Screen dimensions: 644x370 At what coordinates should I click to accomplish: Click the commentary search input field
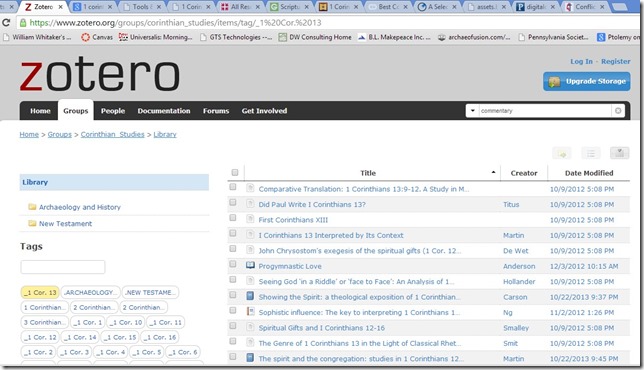tap(544, 111)
